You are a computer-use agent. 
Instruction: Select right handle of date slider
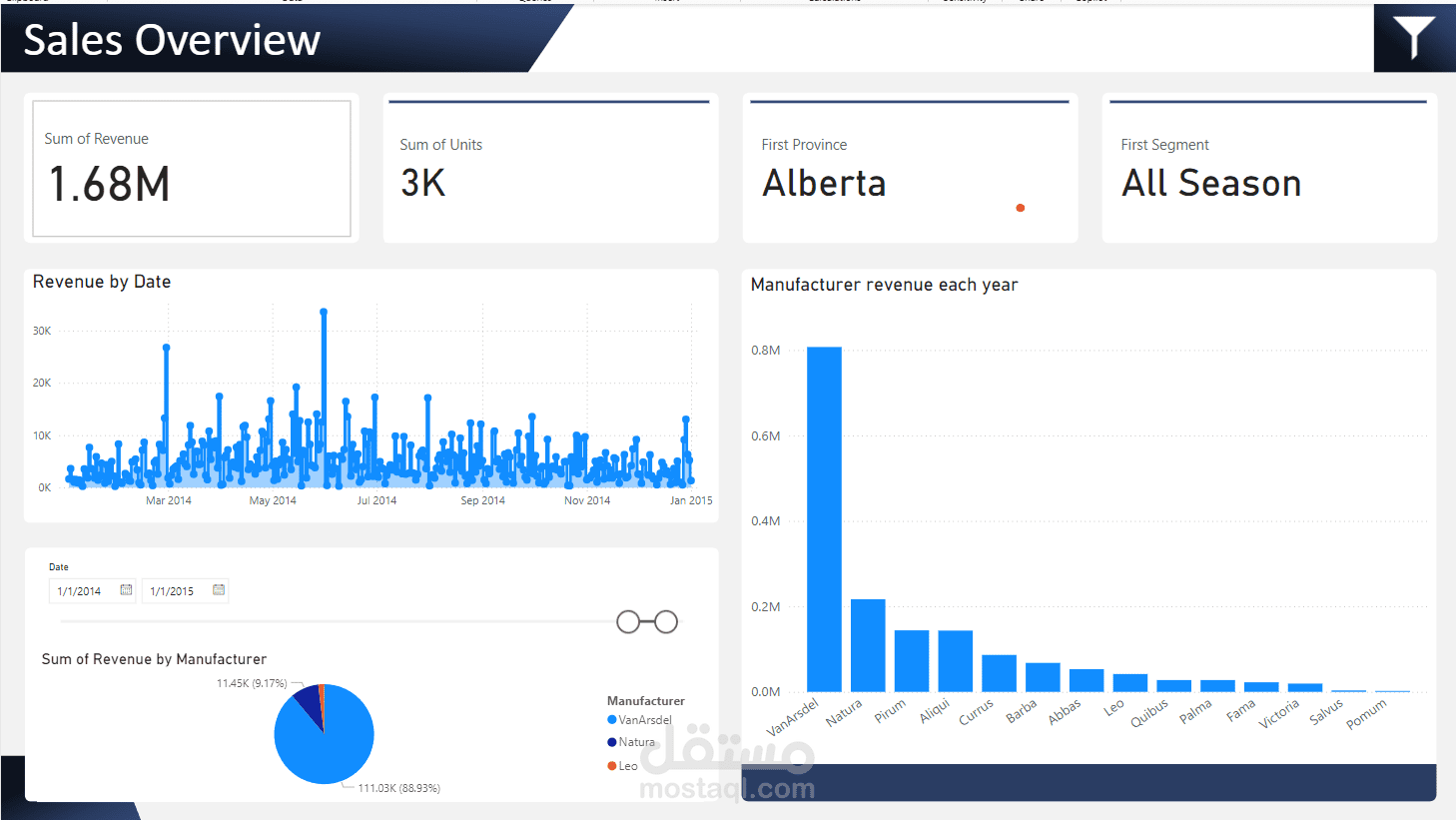(666, 622)
